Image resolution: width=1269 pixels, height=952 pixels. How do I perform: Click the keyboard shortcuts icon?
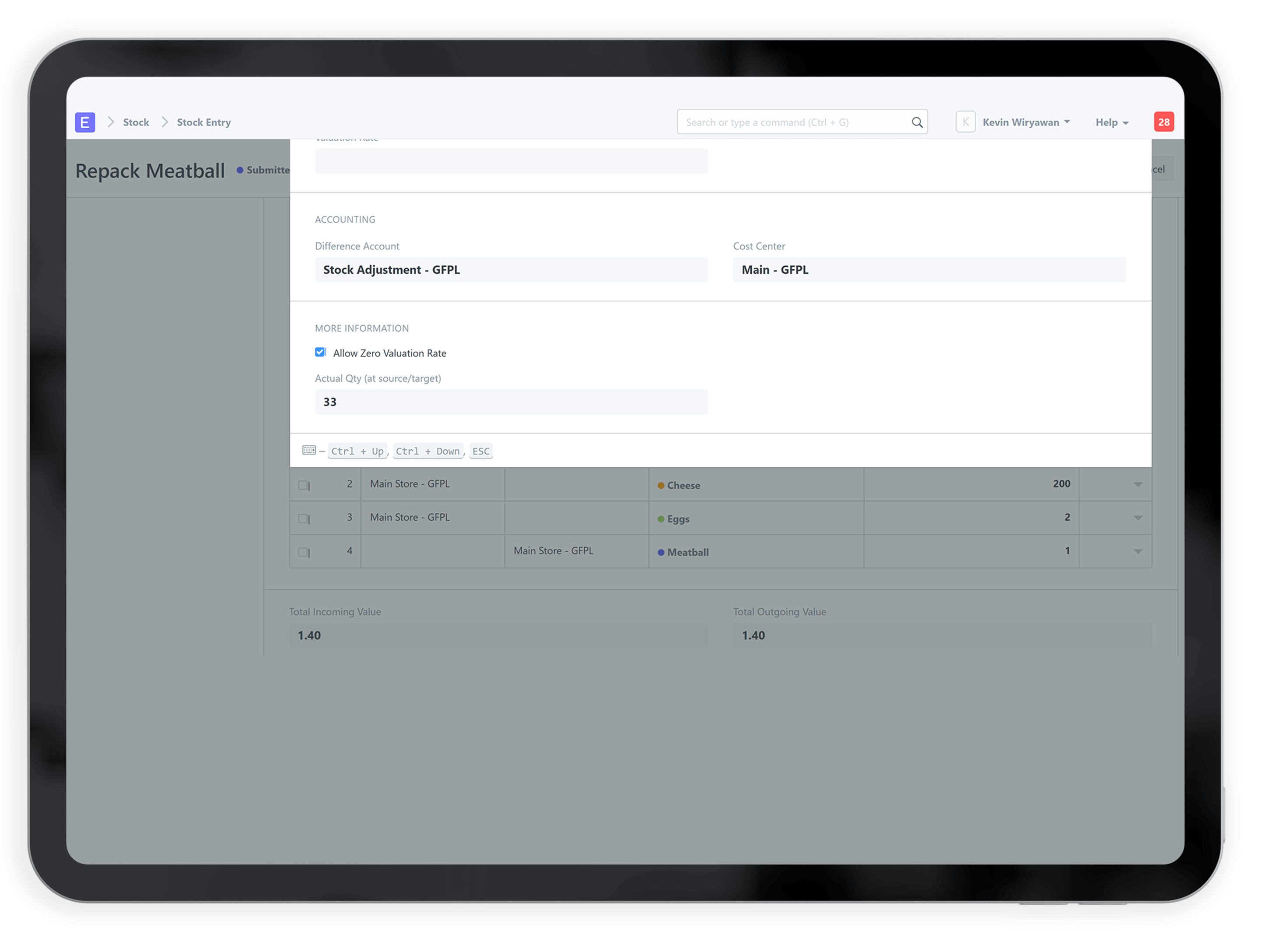click(309, 450)
